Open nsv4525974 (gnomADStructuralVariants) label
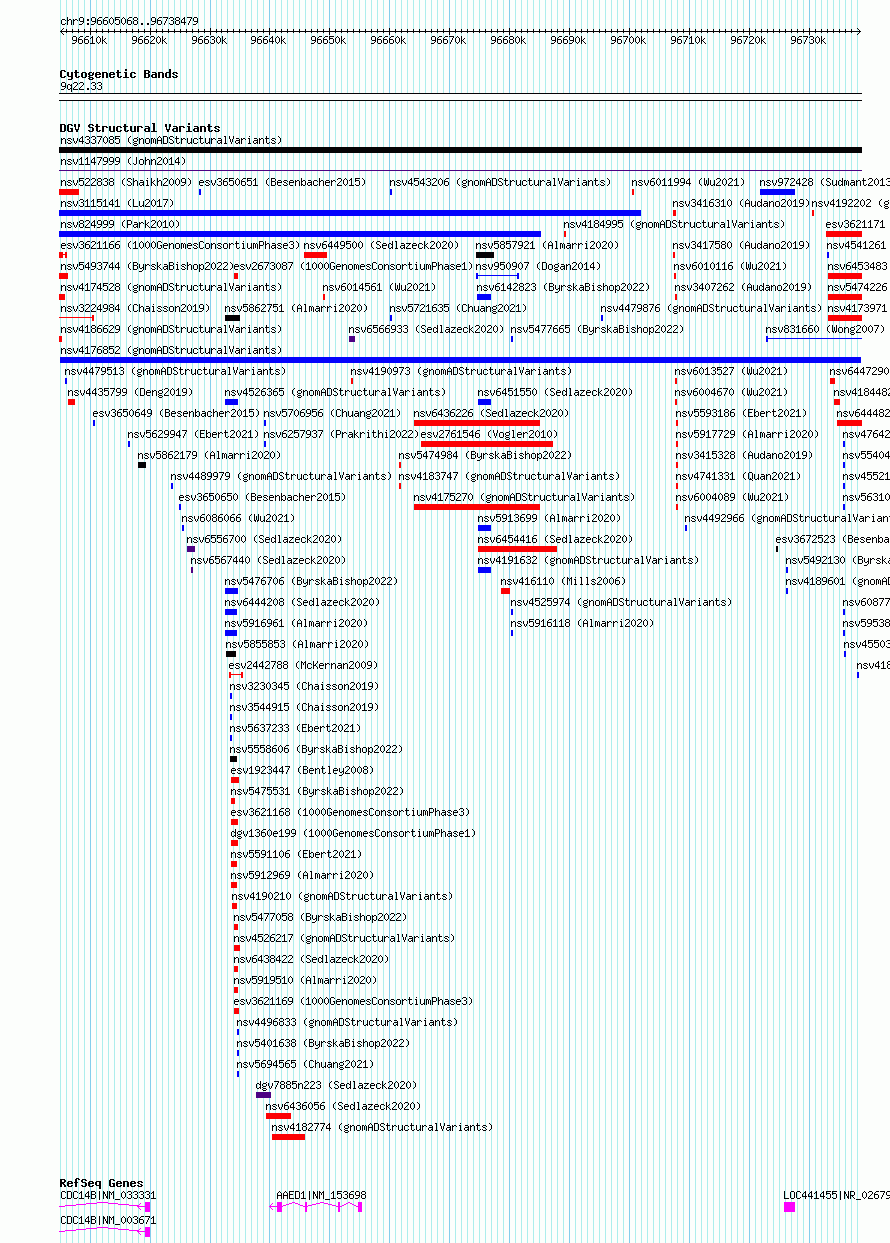Screen dimensions: 890x1243 [x=621, y=602]
